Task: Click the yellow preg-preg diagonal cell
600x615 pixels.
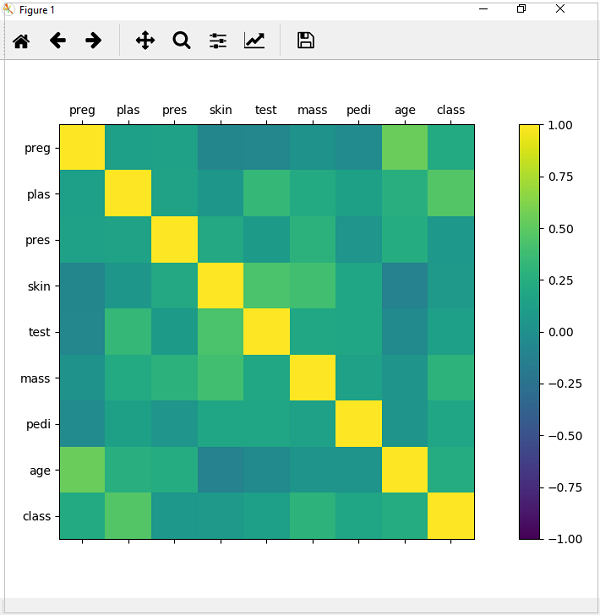Action: point(82,148)
